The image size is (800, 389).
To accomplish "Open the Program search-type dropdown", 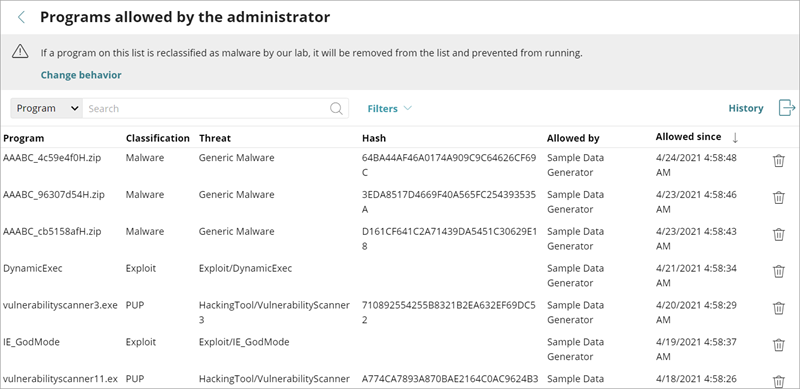I will point(46,108).
